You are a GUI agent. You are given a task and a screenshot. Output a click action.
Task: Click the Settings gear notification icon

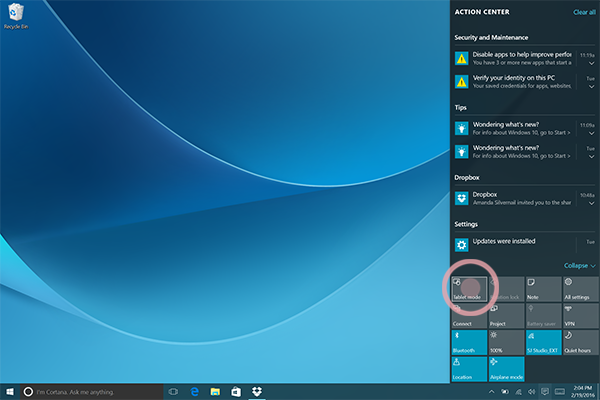461,245
